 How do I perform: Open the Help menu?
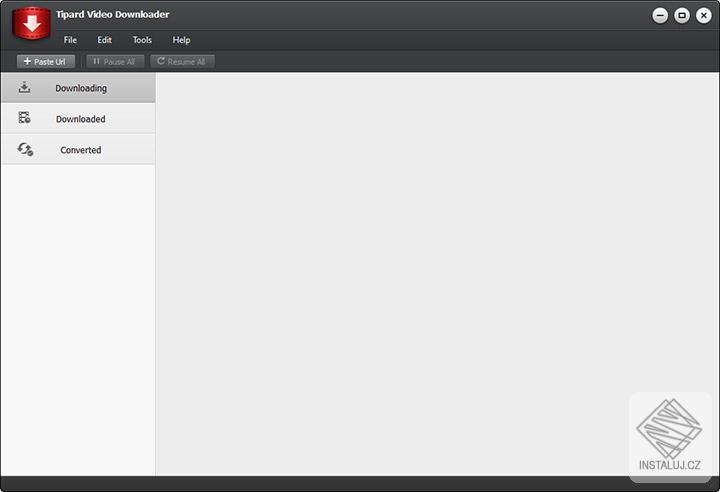[181, 40]
